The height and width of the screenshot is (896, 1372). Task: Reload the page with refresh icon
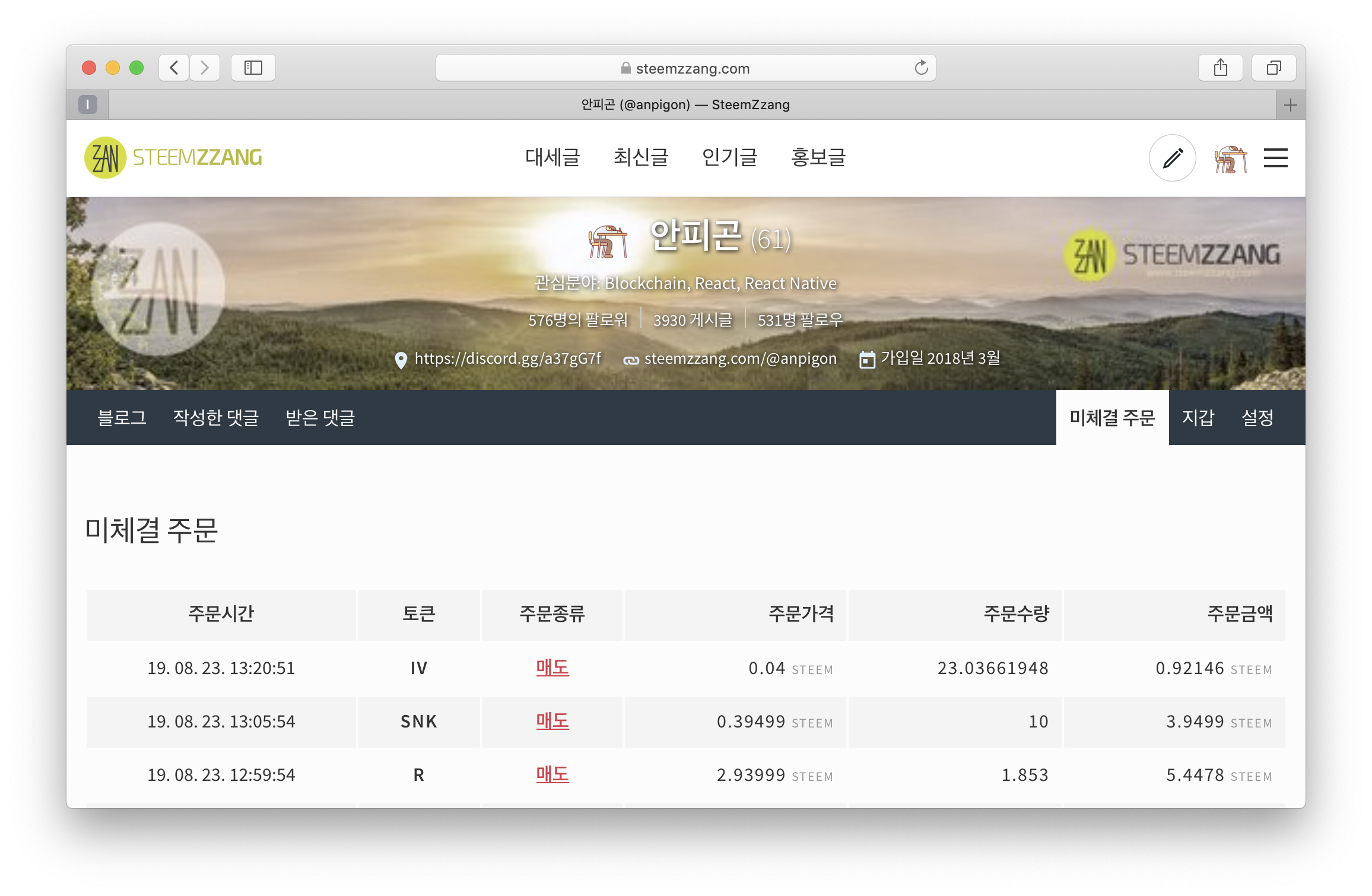(x=920, y=68)
